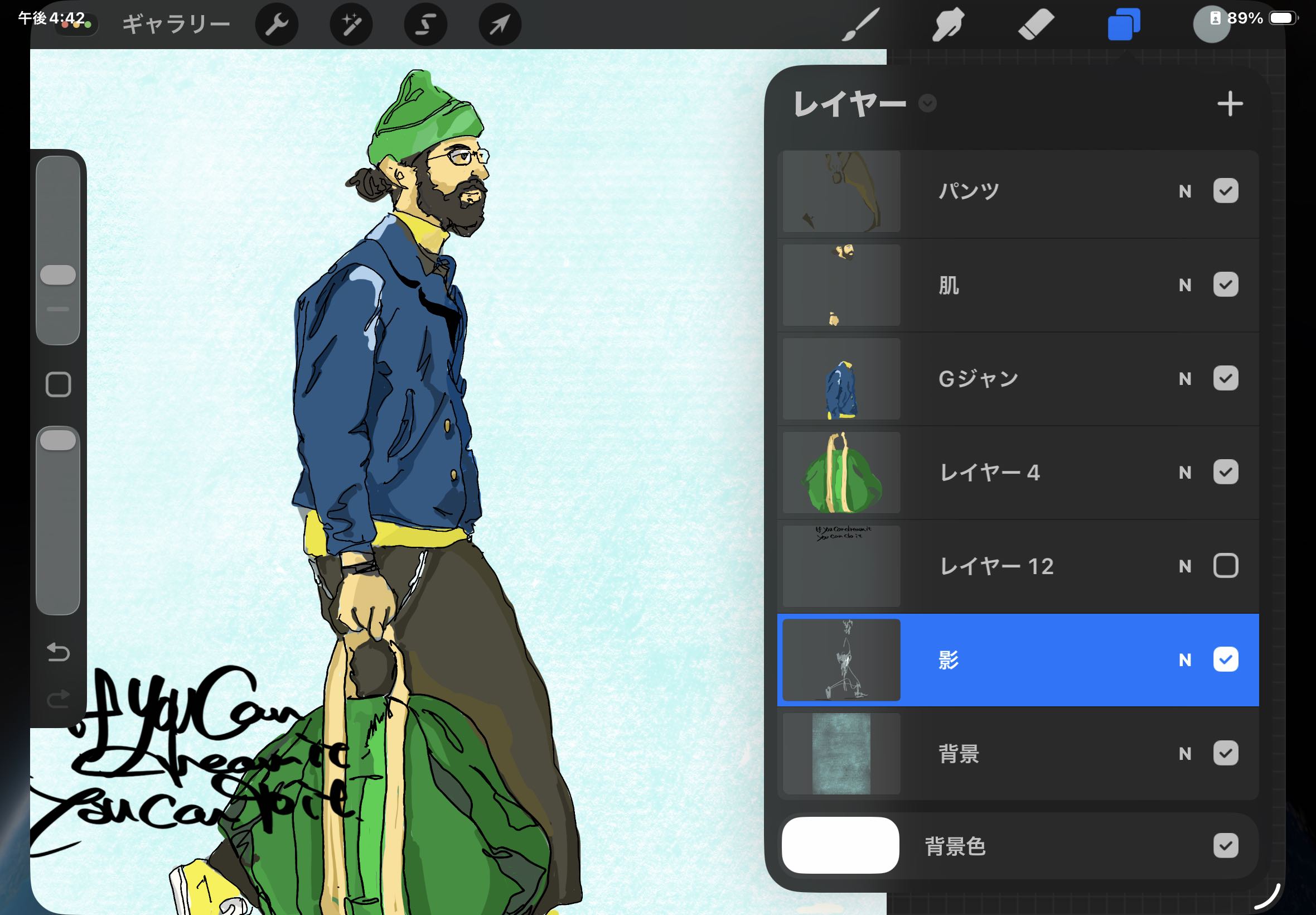The width and height of the screenshot is (1316, 915).
Task: Hide the パンツ layer
Action: (x=1226, y=191)
